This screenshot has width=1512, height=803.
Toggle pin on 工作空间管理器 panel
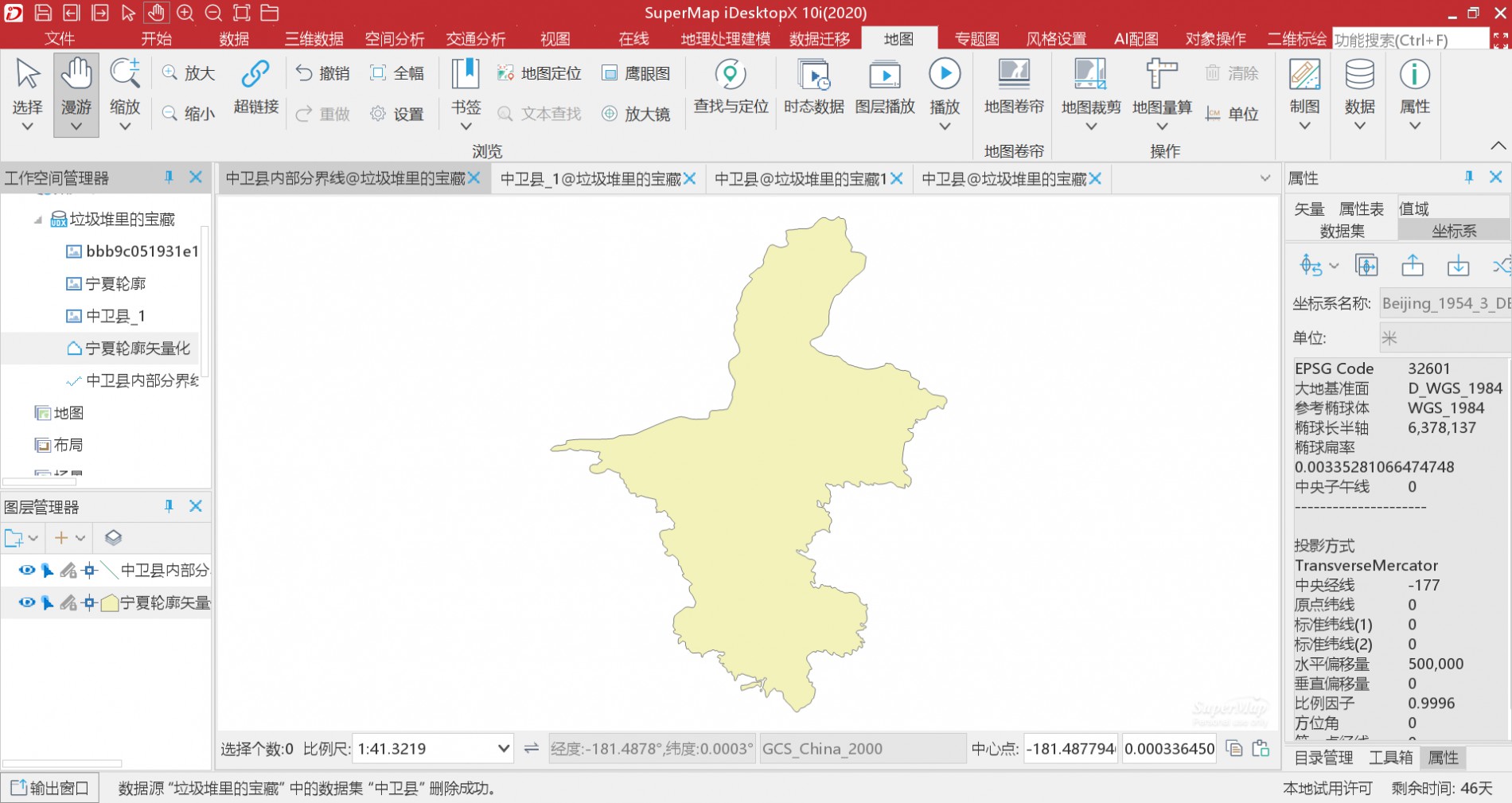point(169,177)
